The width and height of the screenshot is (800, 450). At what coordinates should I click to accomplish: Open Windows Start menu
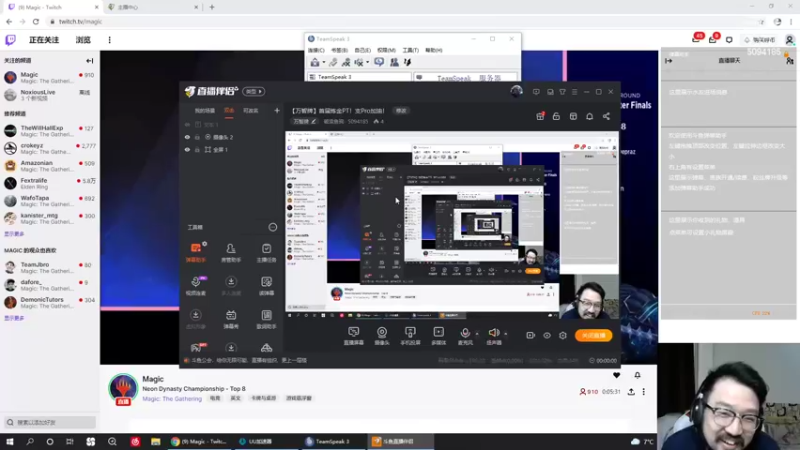[x=10, y=441]
